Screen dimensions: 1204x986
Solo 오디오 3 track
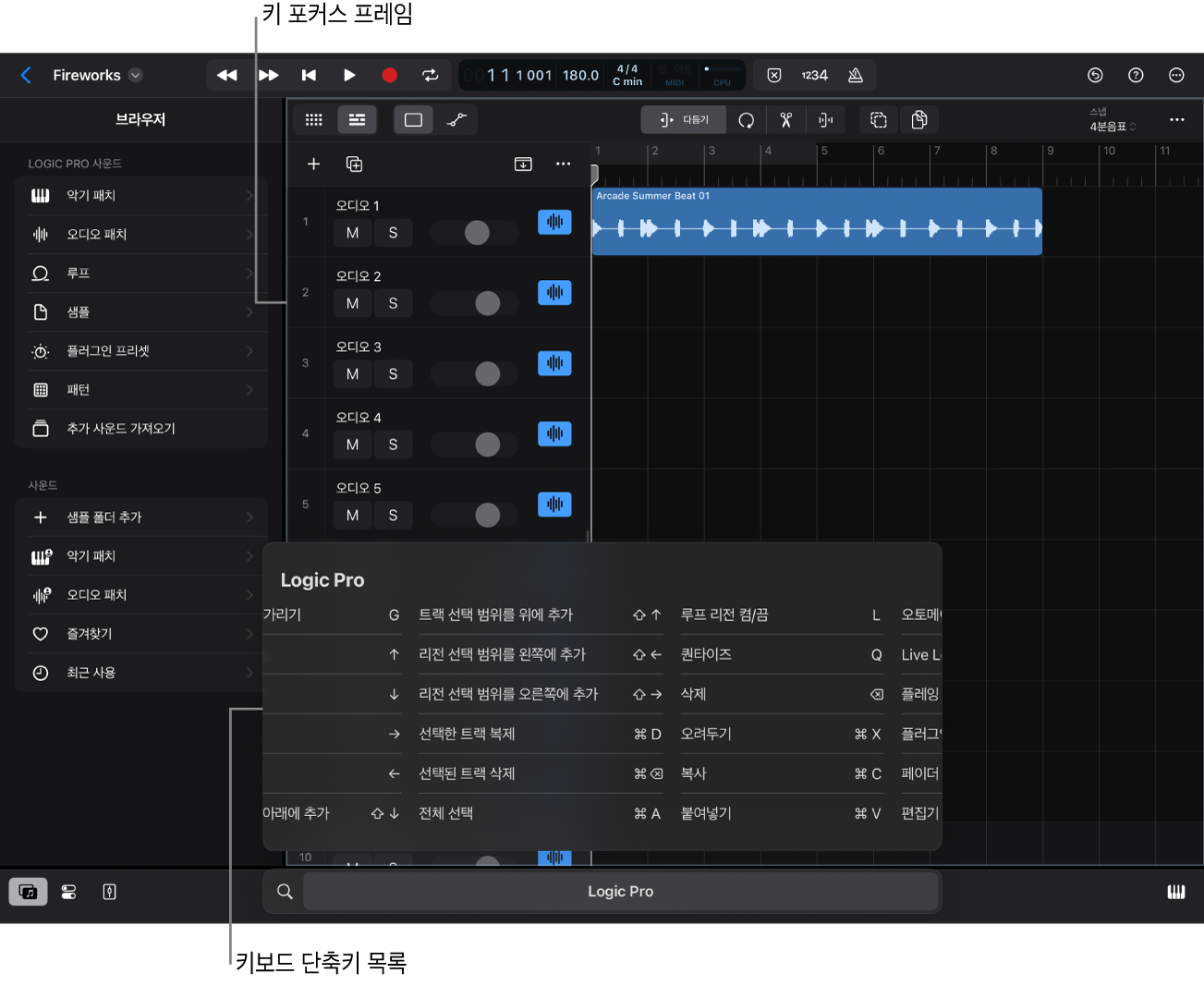(393, 374)
